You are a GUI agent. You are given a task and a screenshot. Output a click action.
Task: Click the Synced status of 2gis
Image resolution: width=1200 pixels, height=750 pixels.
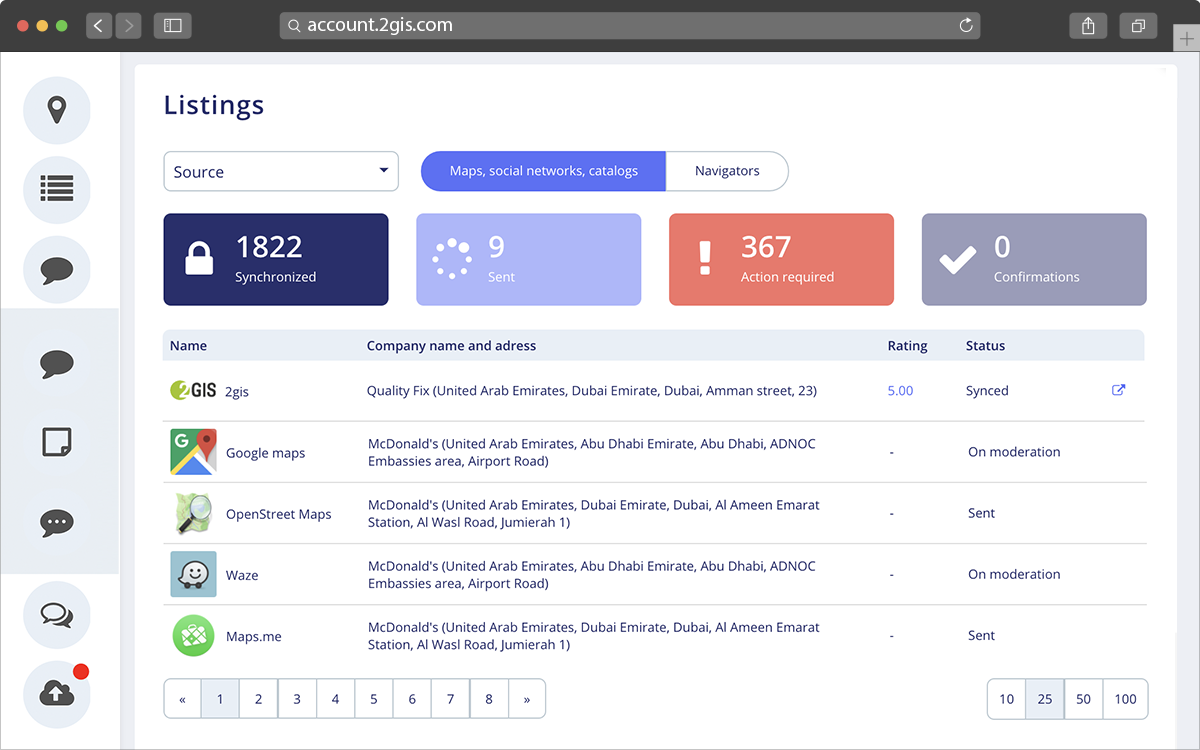[987, 391]
